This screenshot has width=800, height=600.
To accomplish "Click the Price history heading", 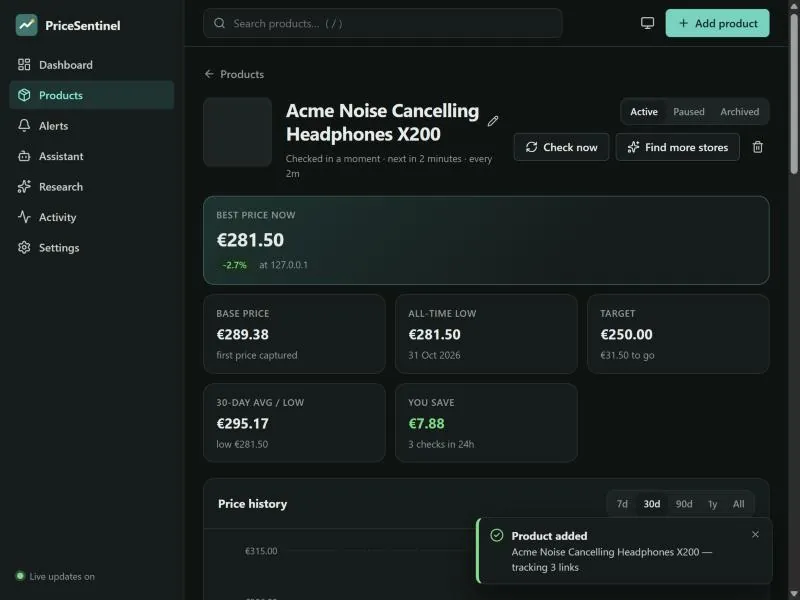I will tap(253, 504).
